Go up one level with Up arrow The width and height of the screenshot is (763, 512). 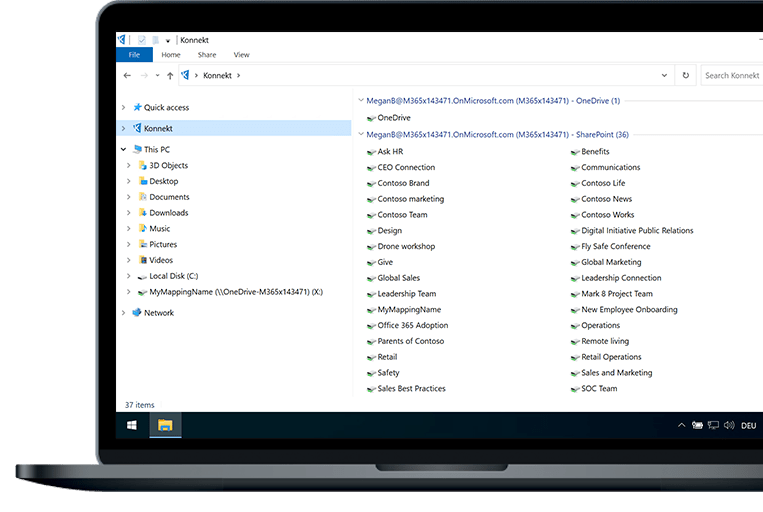pos(170,75)
